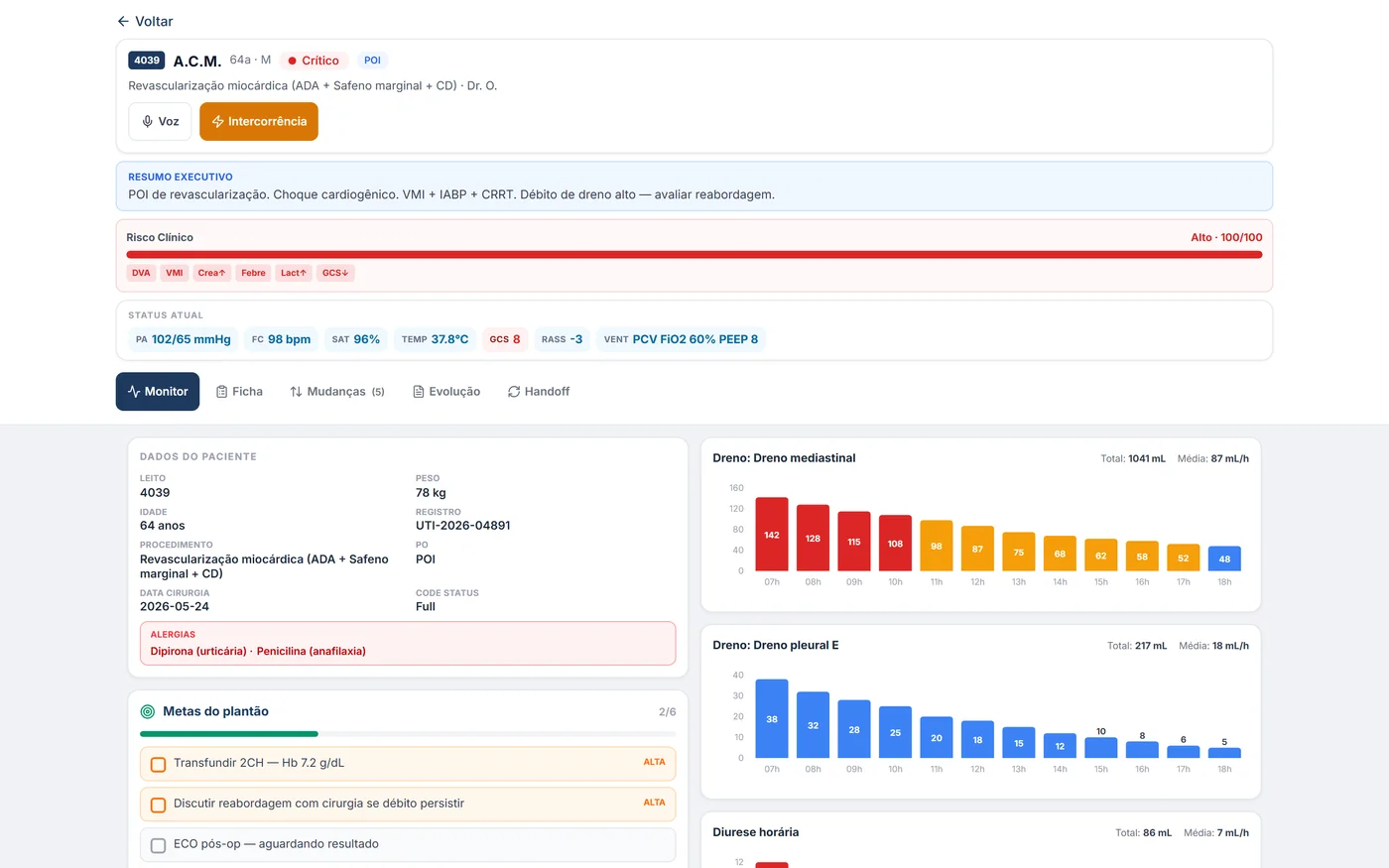1389x868 pixels.
Task: Check the Transfundir 2CH goal checkbox
Action: click(158, 764)
